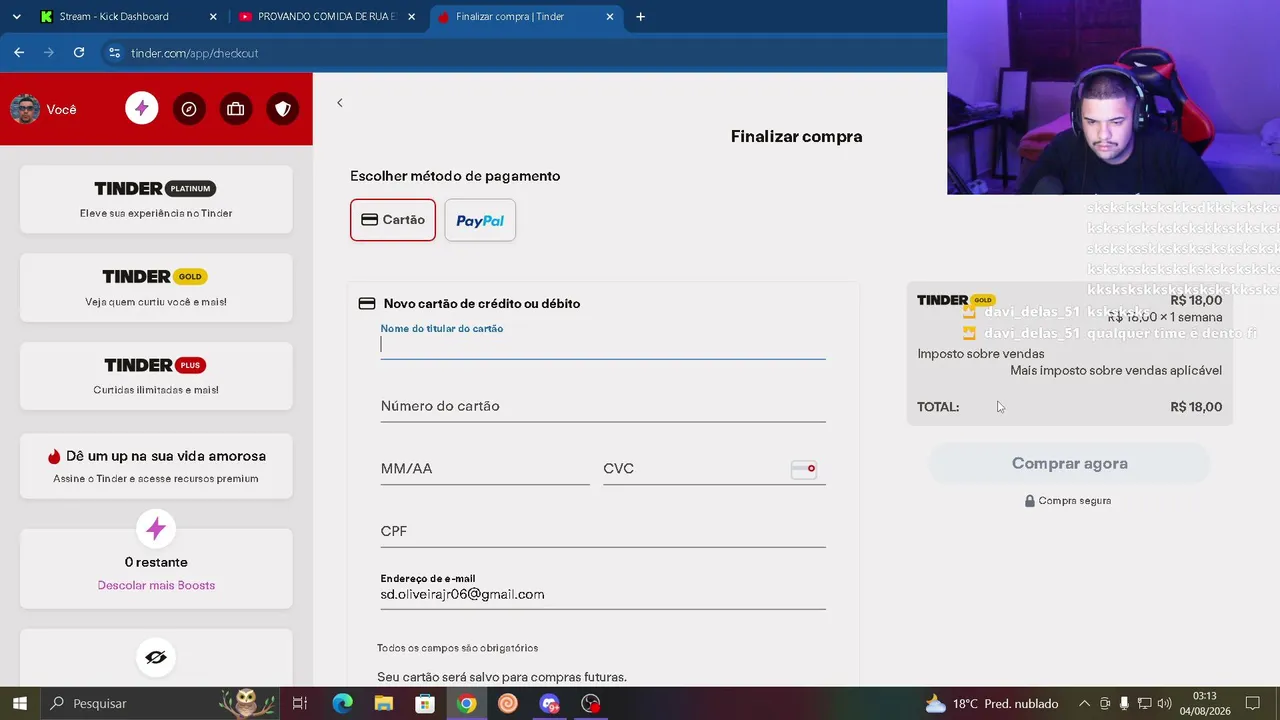1280x720 pixels.
Task: Choose PayPal as payment method
Action: (480, 220)
